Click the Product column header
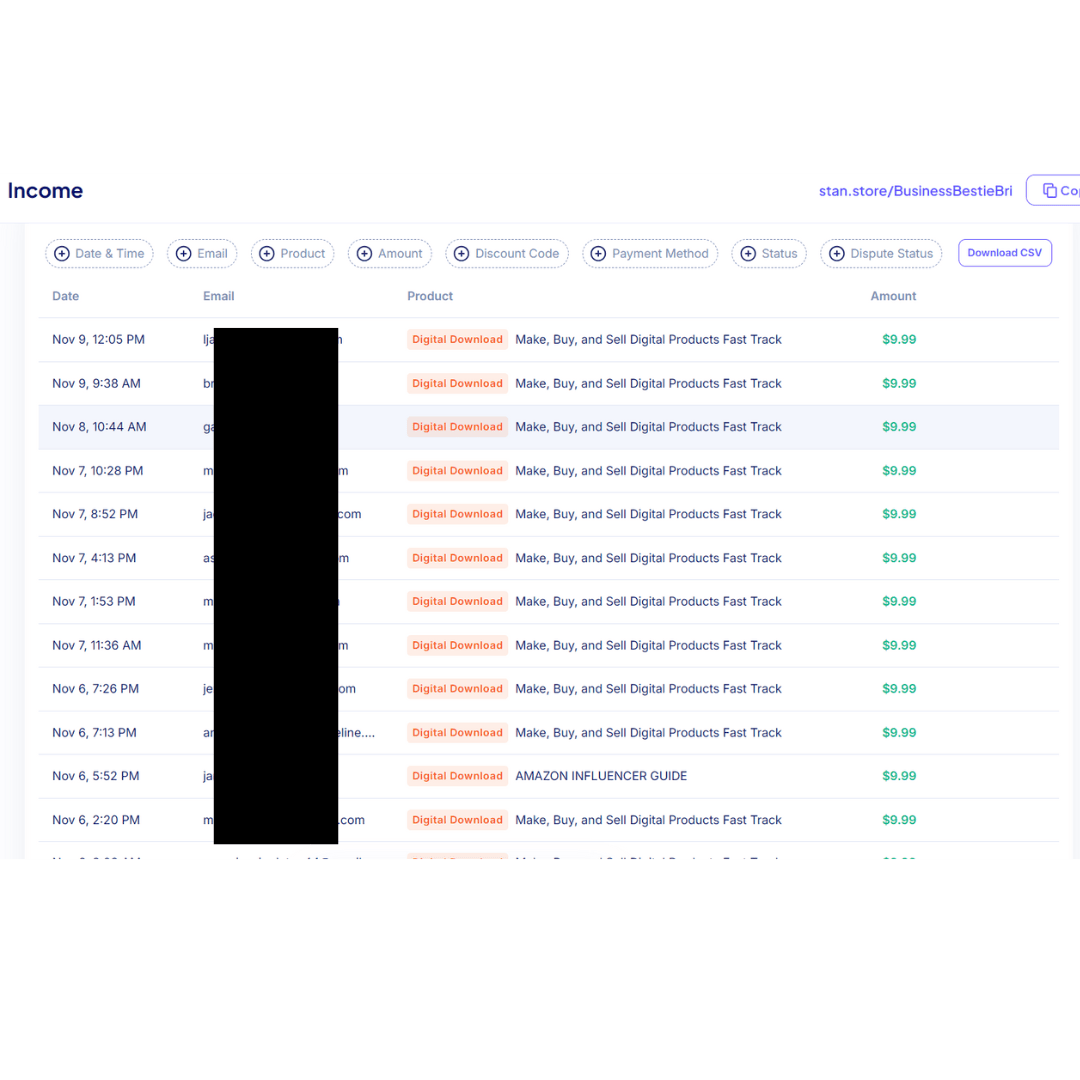 click(x=430, y=296)
